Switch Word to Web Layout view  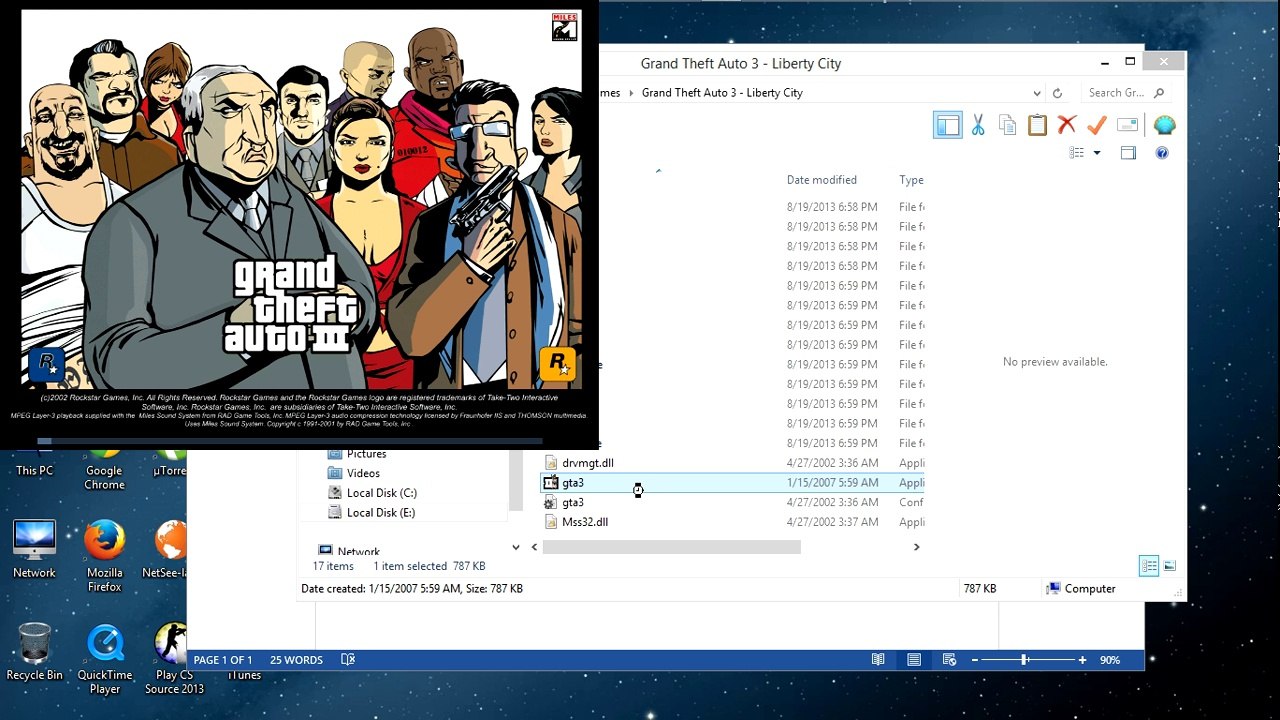click(949, 660)
